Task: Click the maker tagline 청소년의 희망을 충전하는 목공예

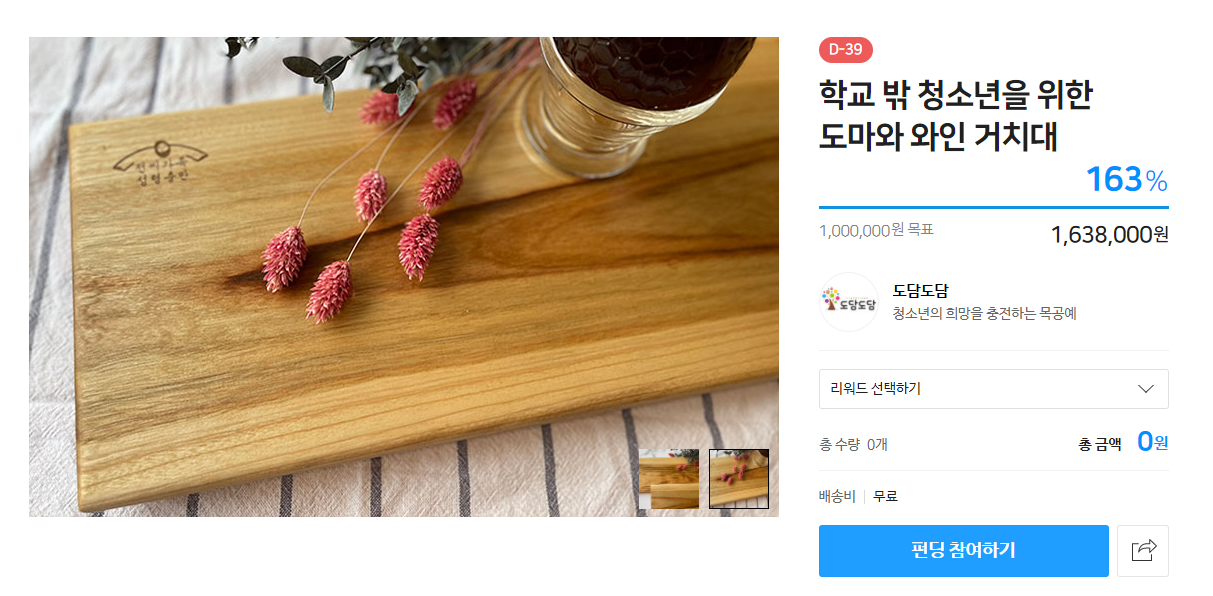Action: pyautogui.click(x=984, y=313)
